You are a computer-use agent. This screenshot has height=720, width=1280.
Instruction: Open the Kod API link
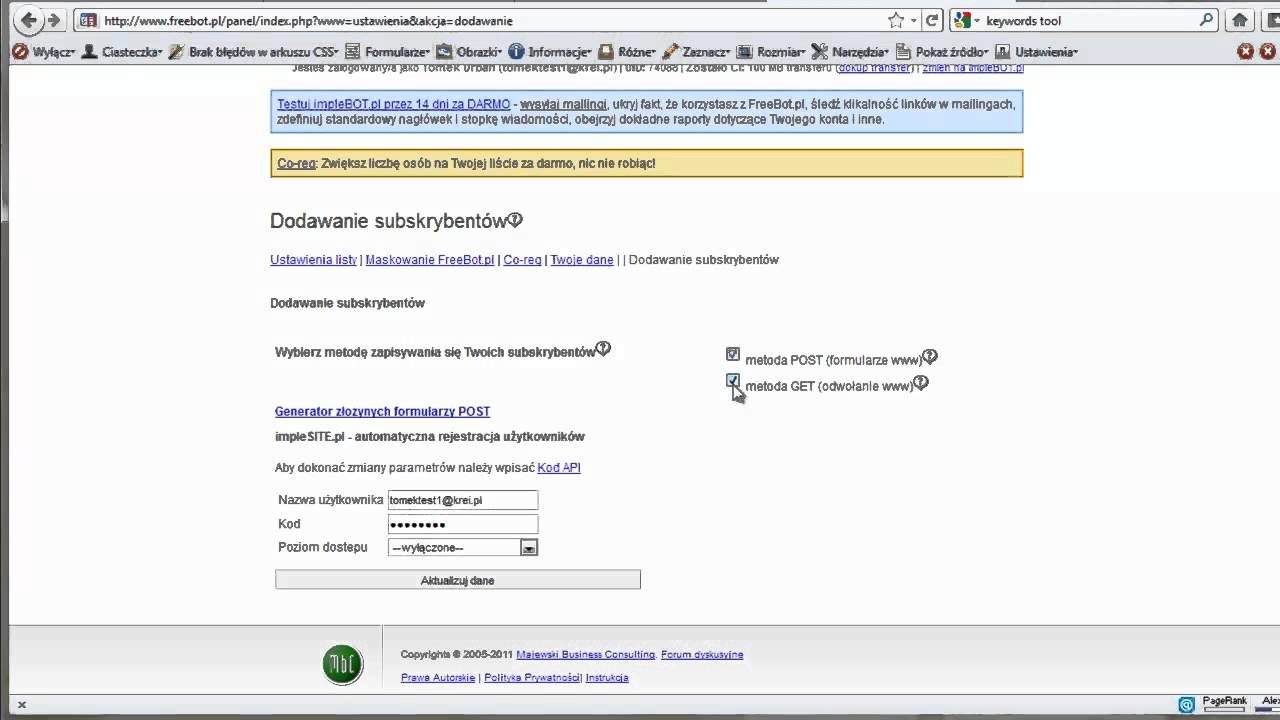[x=559, y=467]
